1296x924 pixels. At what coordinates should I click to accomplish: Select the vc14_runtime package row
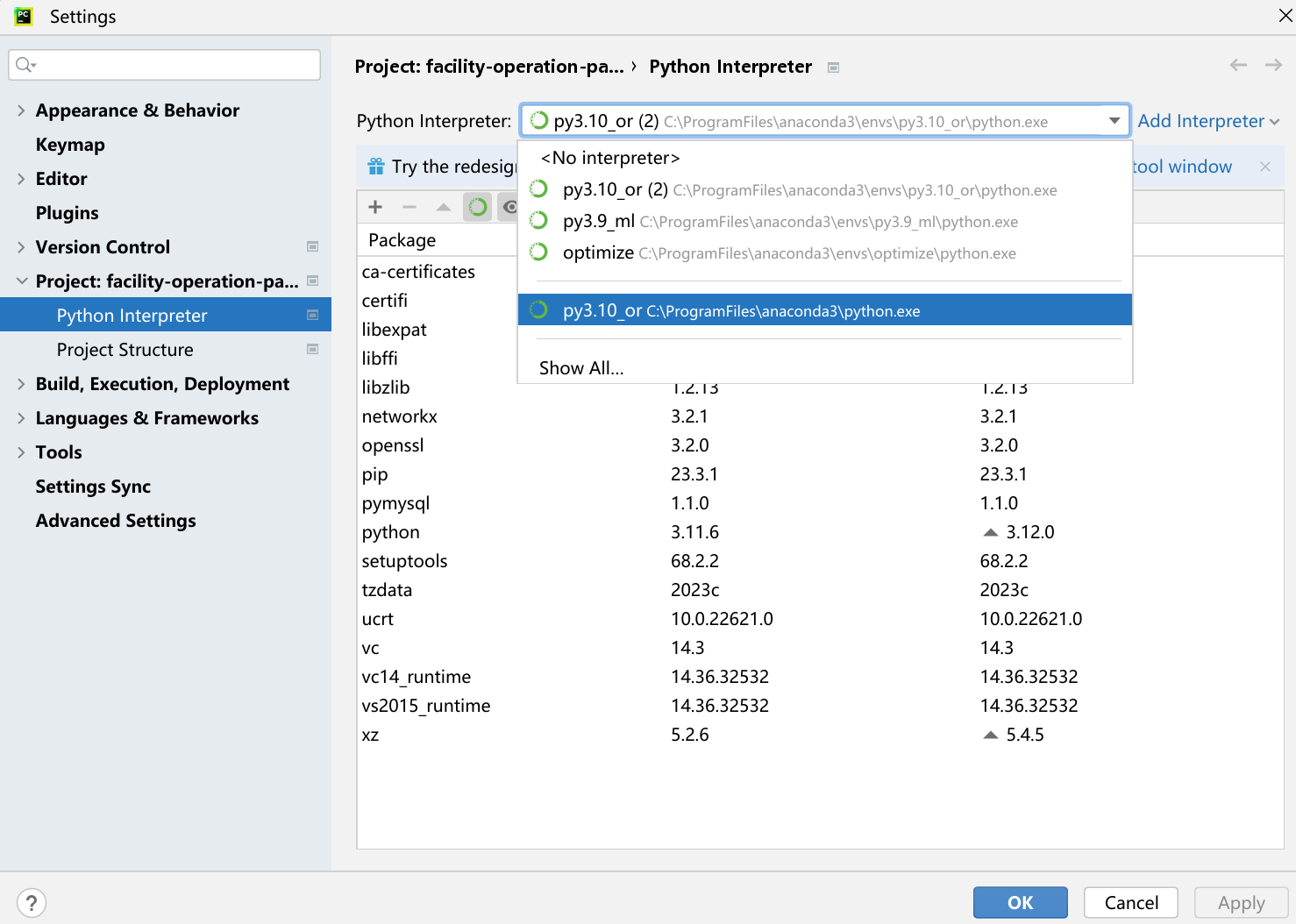tap(820, 677)
